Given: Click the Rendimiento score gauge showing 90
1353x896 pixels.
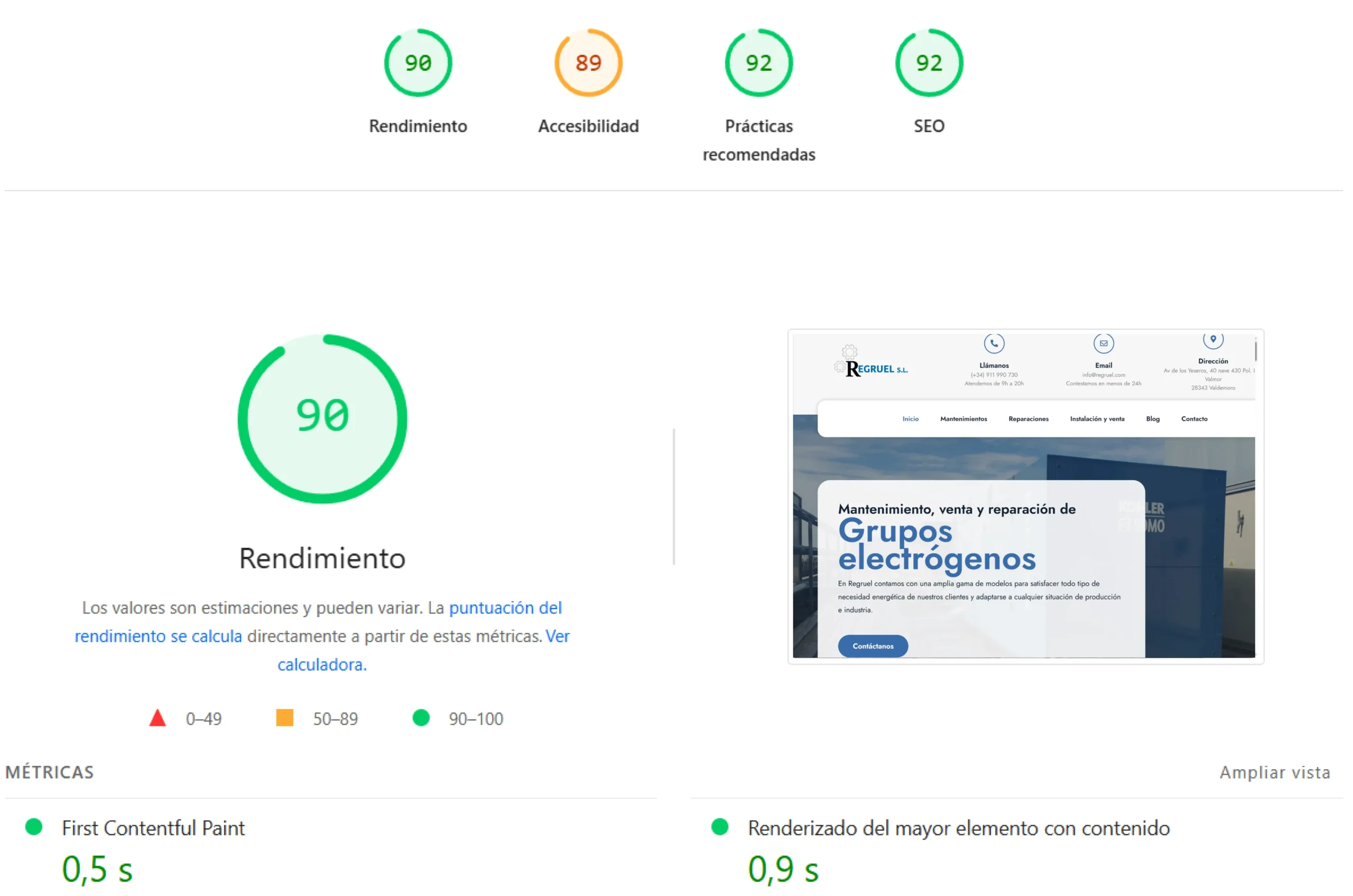Looking at the screenshot, I should (418, 63).
